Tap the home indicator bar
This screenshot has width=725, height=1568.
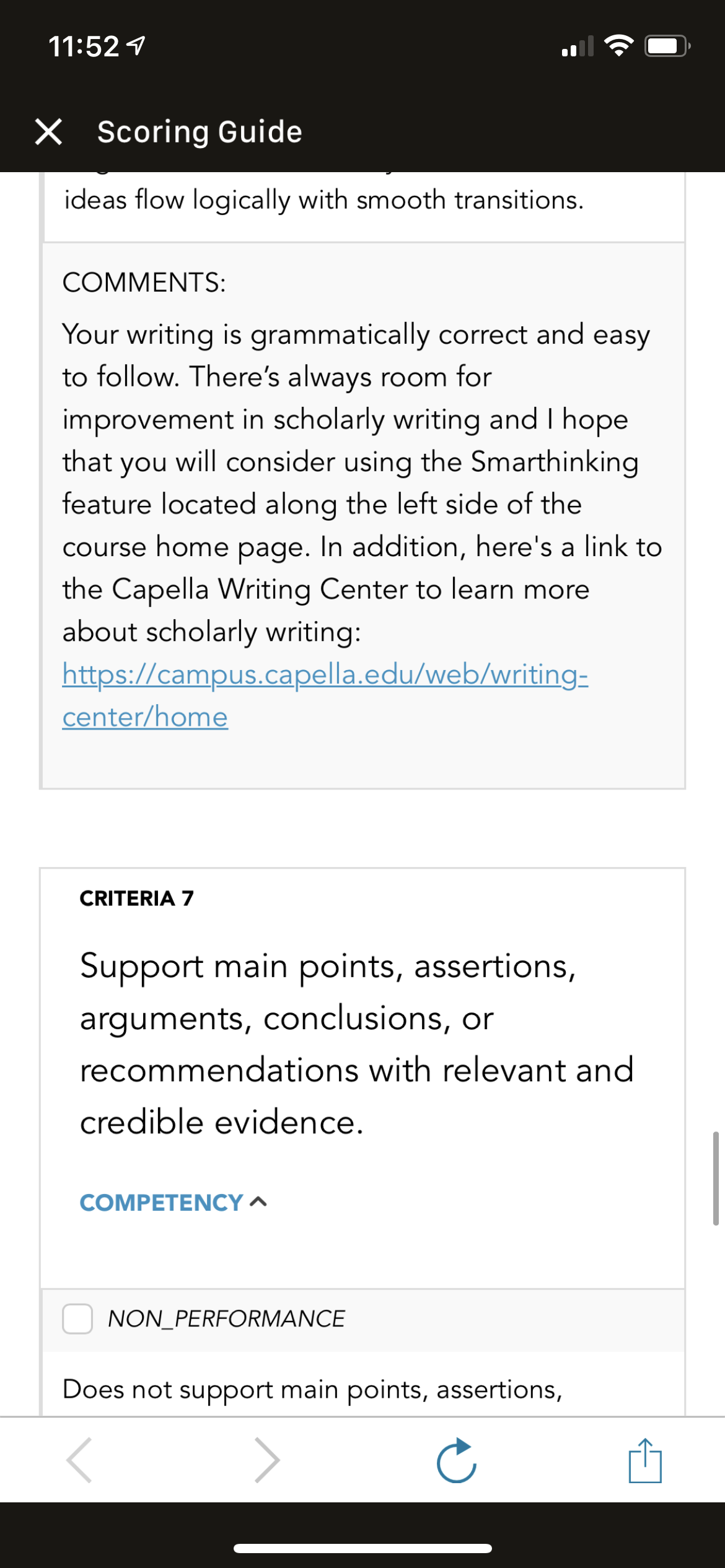(362, 1548)
